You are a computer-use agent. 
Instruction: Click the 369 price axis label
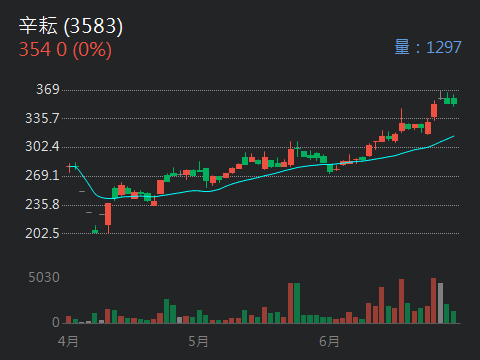tap(48, 89)
